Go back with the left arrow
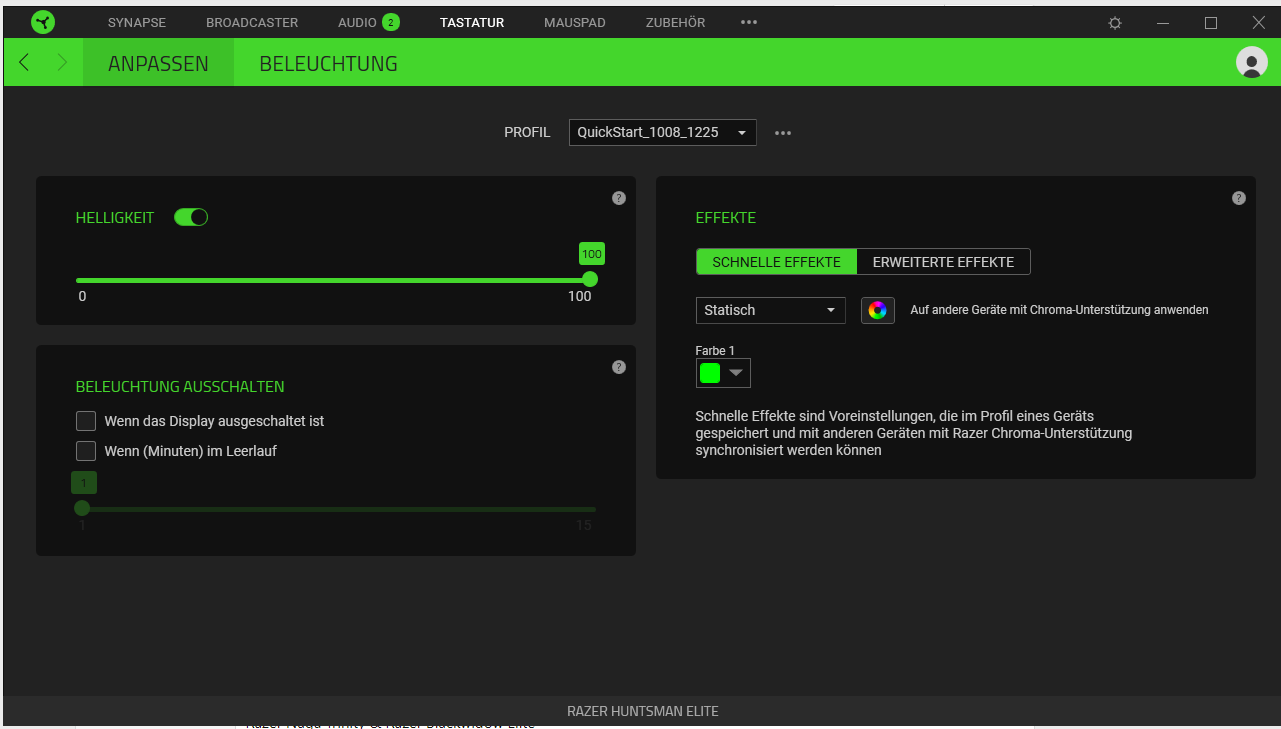1281x729 pixels. click(25, 62)
